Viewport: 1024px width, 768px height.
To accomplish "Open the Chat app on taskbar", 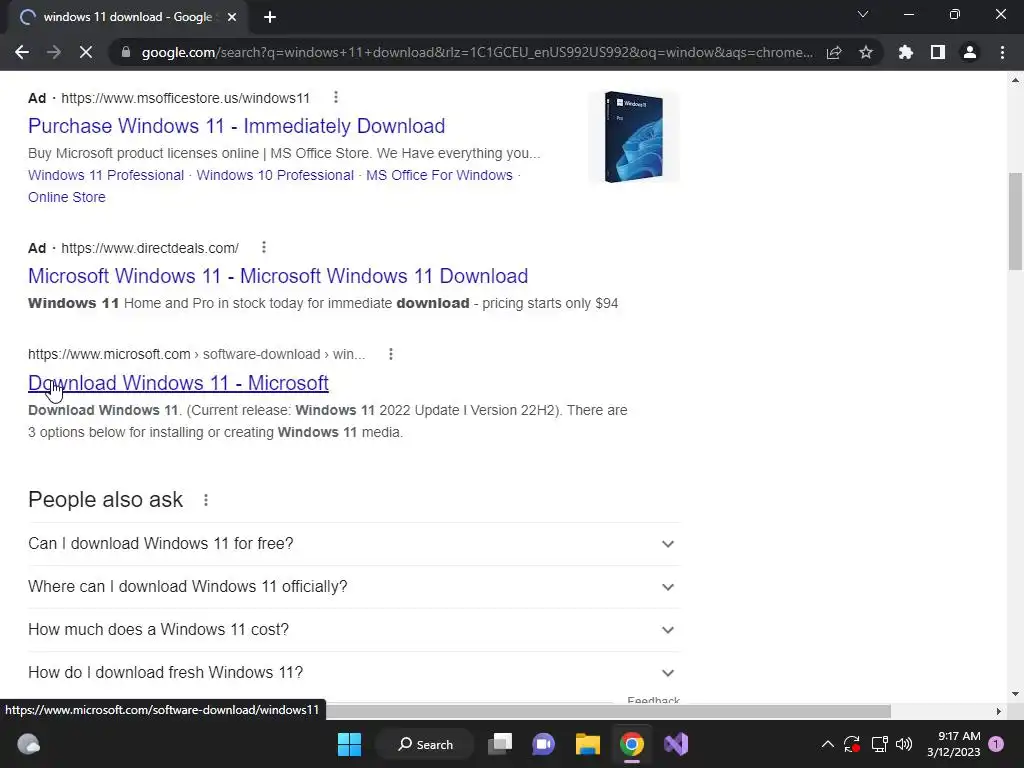I will click(x=543, y=744).
